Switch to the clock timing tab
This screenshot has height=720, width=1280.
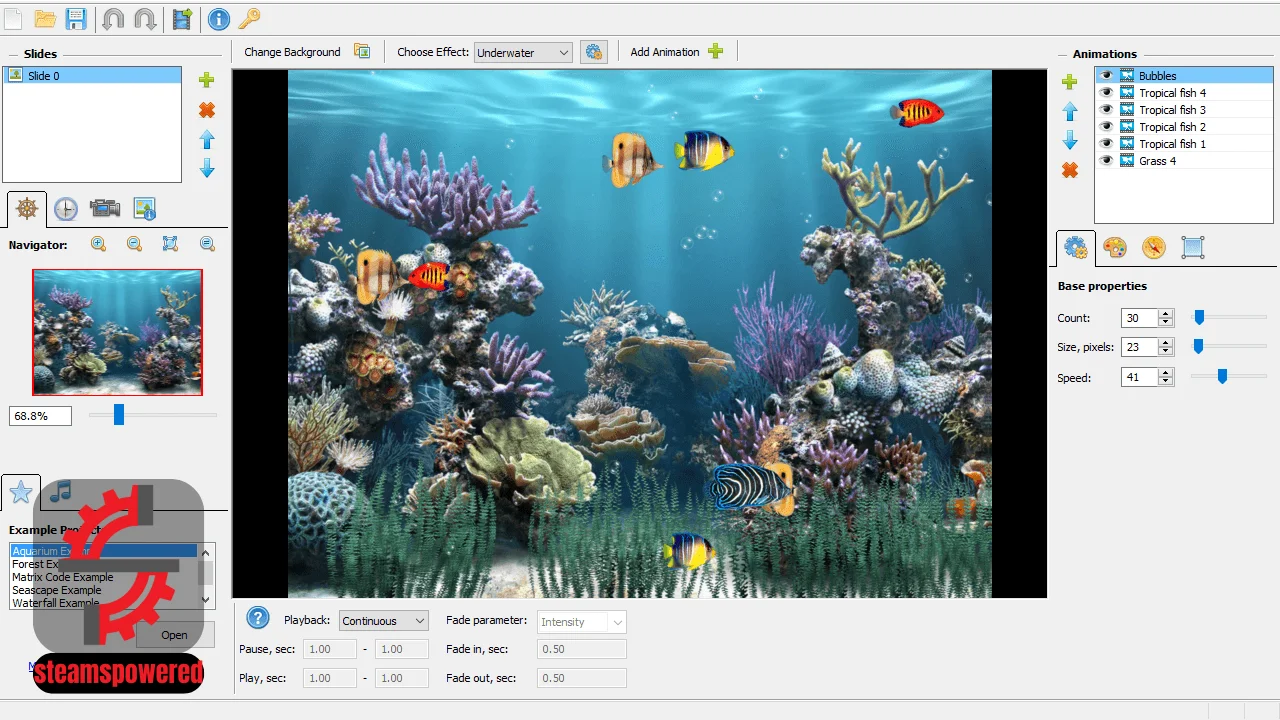click(65, 209)
